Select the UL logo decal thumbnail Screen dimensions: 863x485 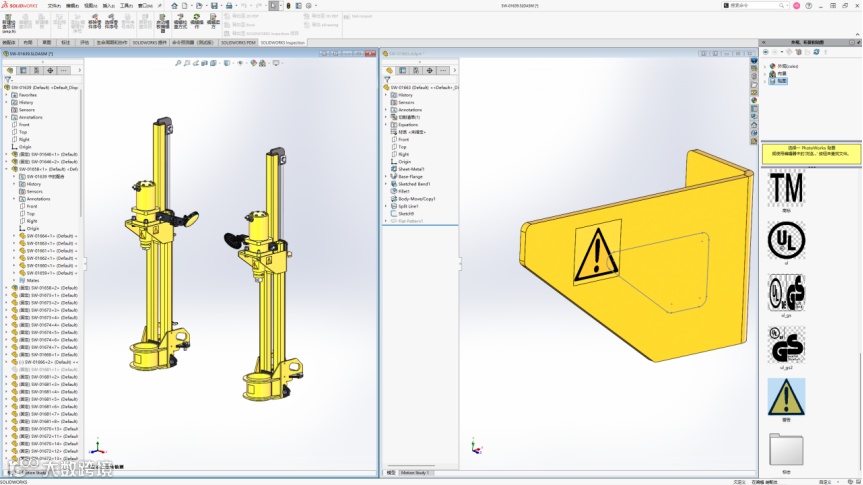(786, 240)
